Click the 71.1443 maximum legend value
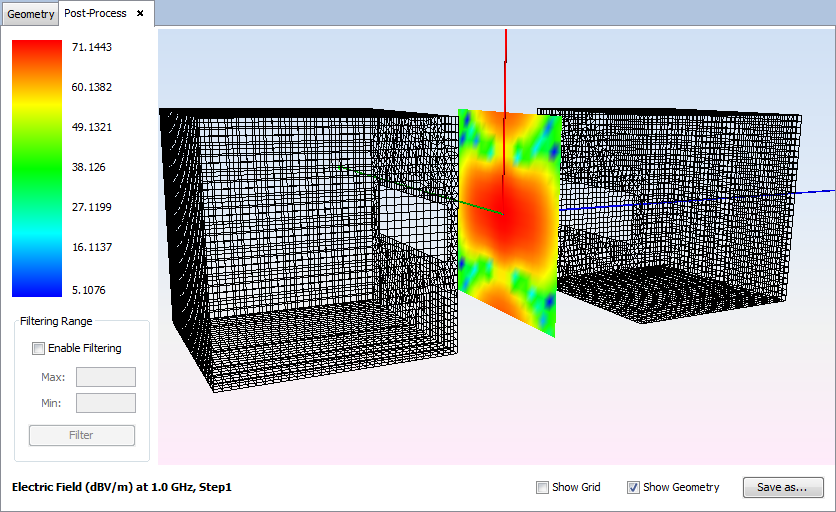This screenshot has width=836, height=512. click(91, 47)
